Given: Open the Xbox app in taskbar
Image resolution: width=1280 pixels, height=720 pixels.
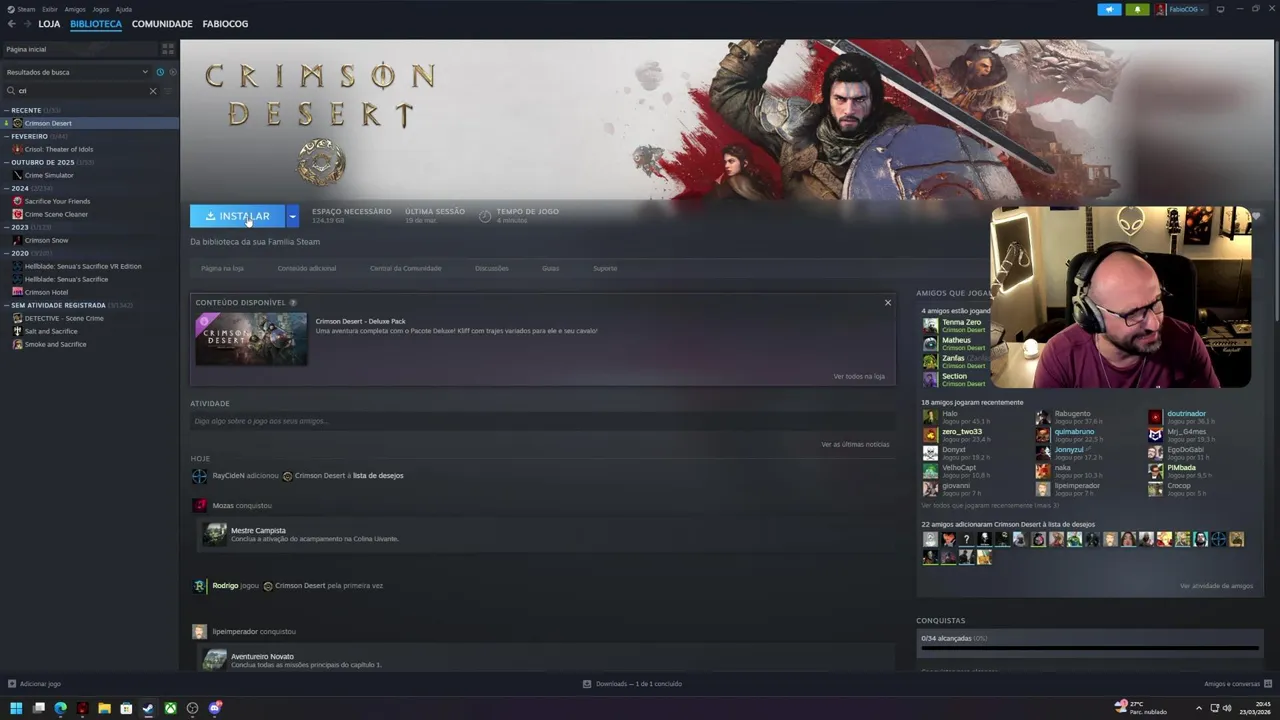Looking at the screenshot, I should click(171, 708).
